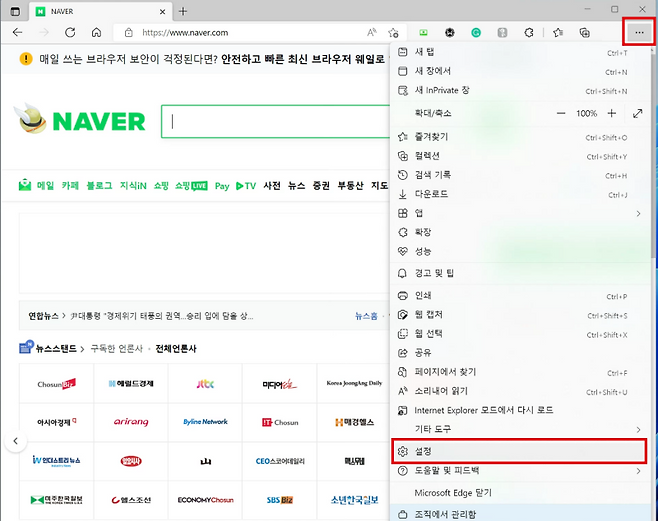Expand 도움말 및 피드백 submenu
Image resolution: width=658 pixels, height=521 pixels.
(520, 471)
